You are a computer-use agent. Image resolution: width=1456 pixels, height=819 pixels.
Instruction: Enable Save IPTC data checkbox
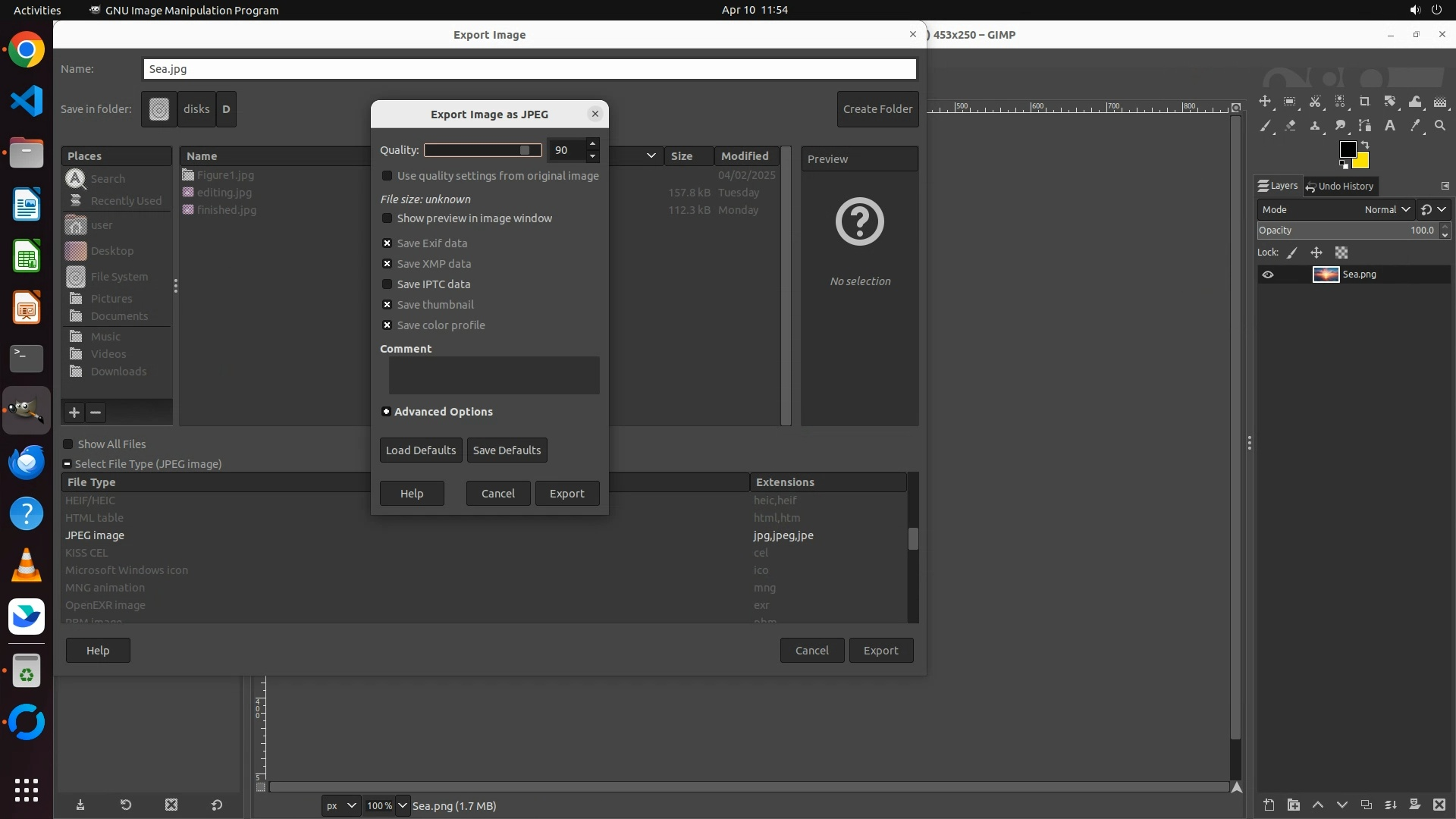click(388, 284)
